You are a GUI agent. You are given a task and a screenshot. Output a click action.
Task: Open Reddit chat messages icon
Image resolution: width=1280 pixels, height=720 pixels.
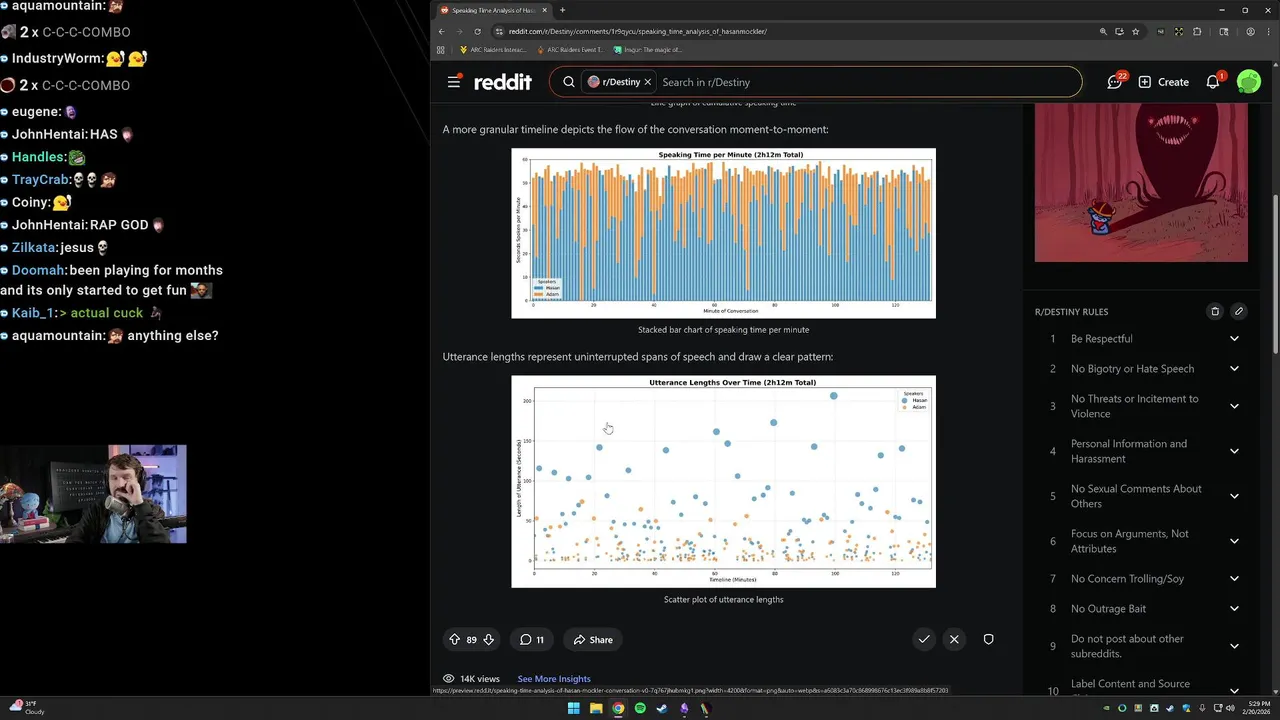click(1115, 82)
